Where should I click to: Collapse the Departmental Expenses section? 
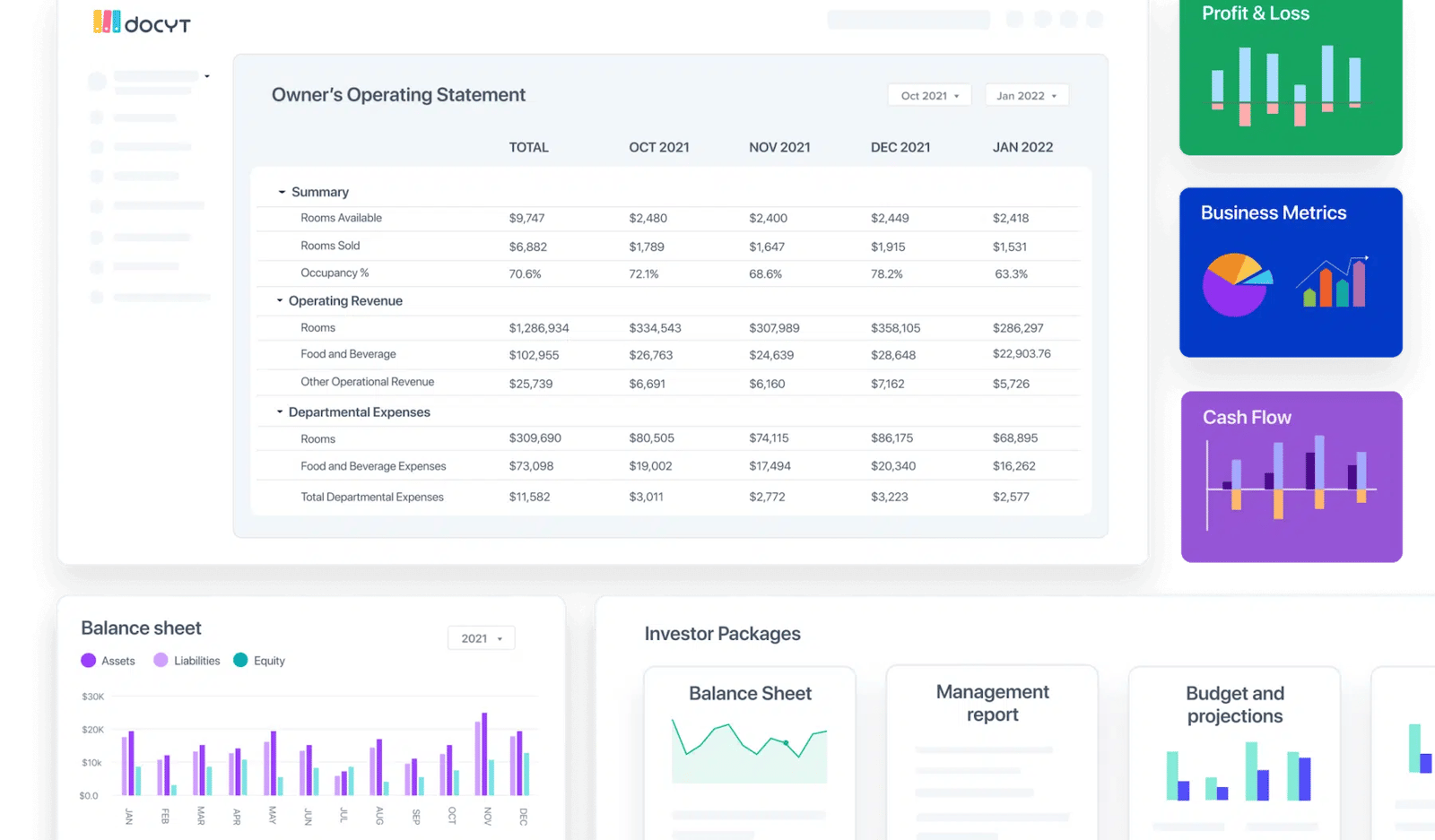(280, 411)
